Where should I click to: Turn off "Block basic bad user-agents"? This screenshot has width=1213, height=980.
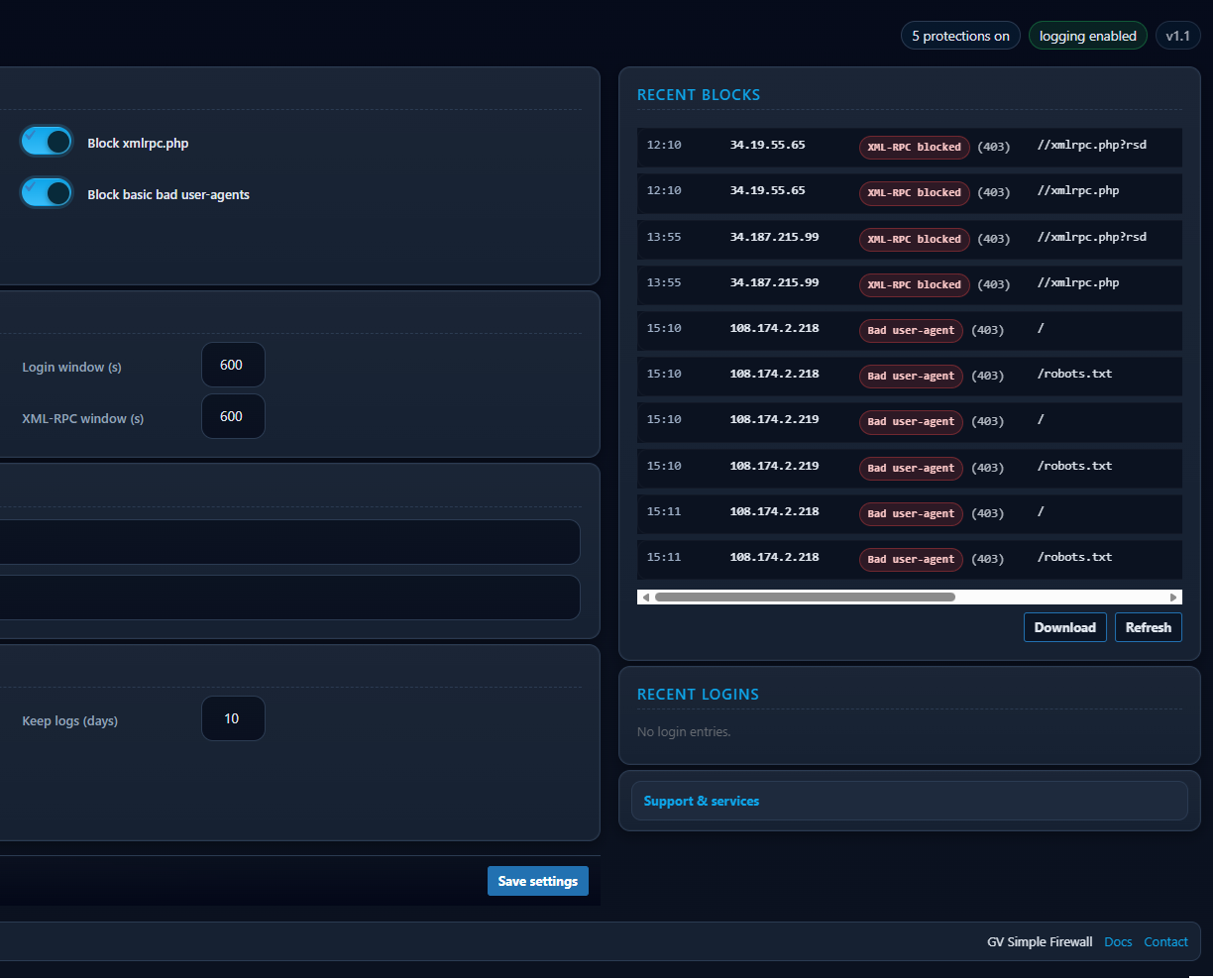point(46,191)
